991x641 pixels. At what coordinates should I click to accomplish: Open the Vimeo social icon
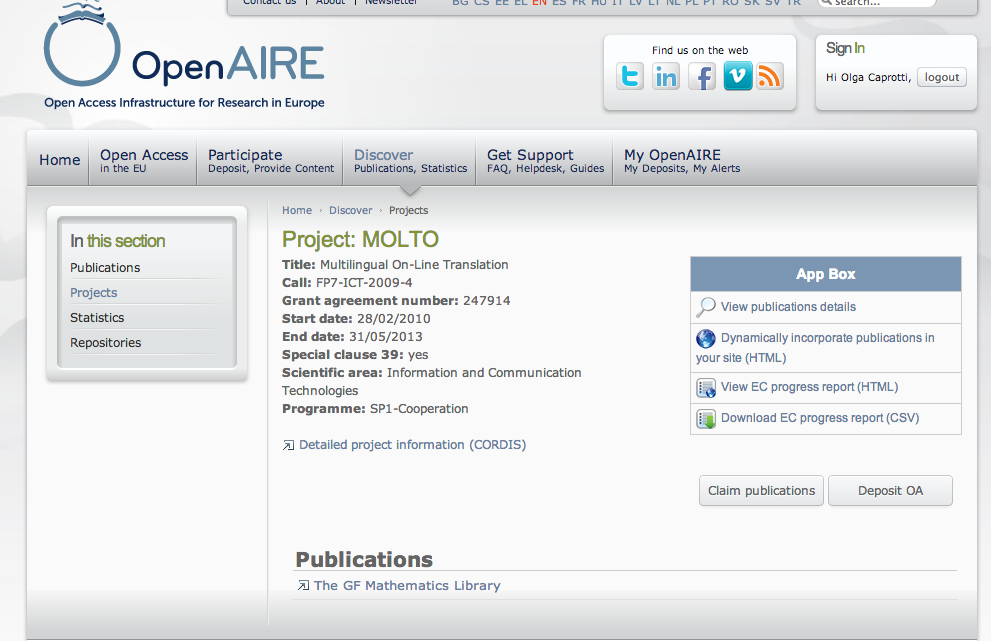[738, 76]
